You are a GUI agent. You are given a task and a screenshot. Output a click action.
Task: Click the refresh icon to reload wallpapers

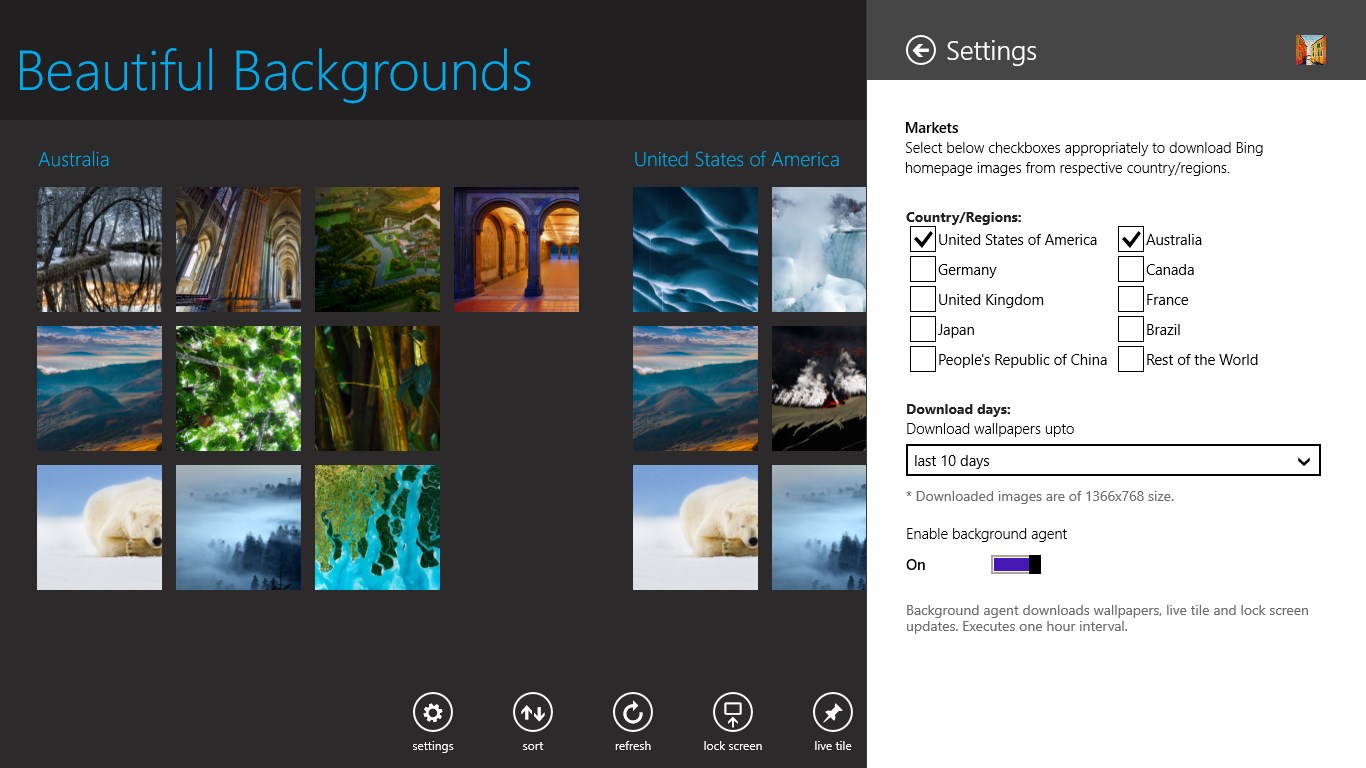[x=632, y=712]
